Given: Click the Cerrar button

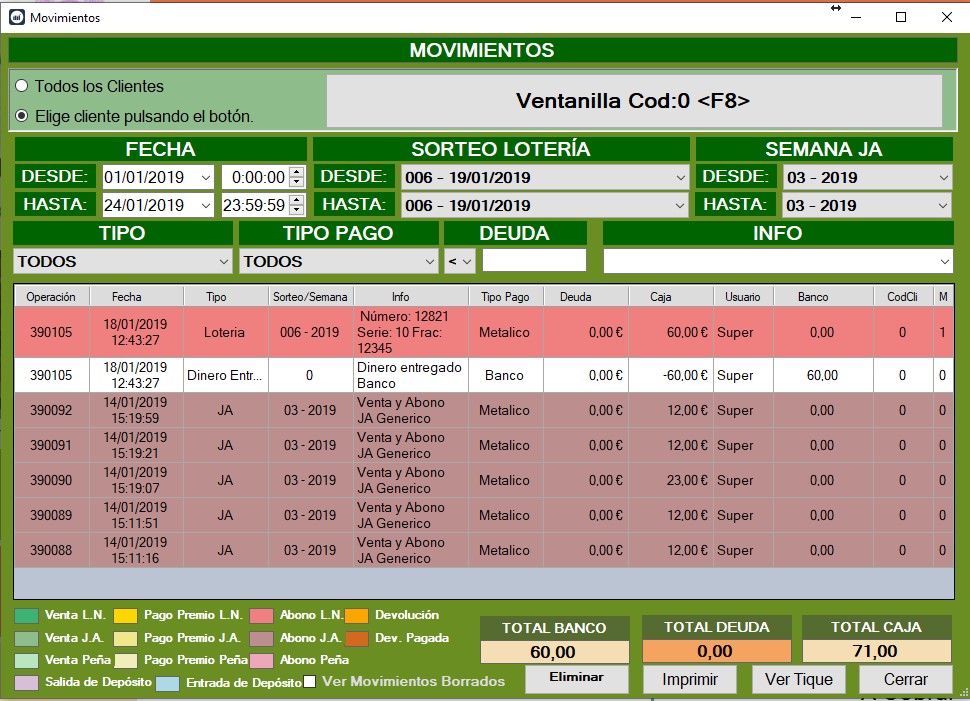Looking at the screenshot, I should click(906, 679).
